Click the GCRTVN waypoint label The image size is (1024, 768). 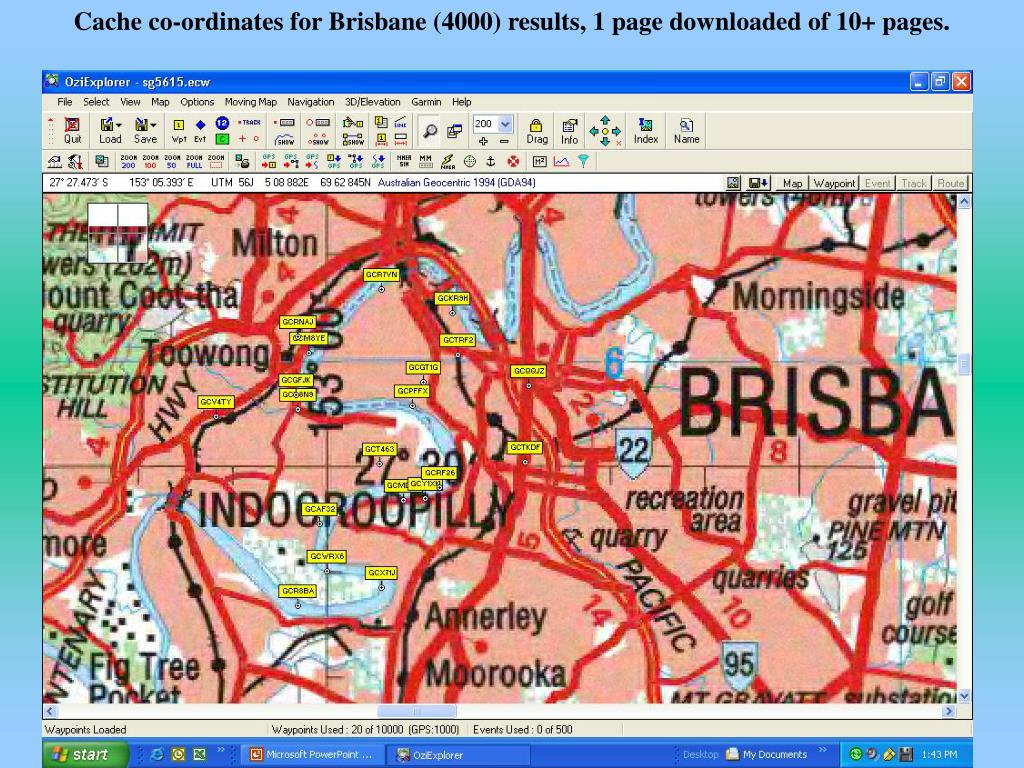pos(381,275)
